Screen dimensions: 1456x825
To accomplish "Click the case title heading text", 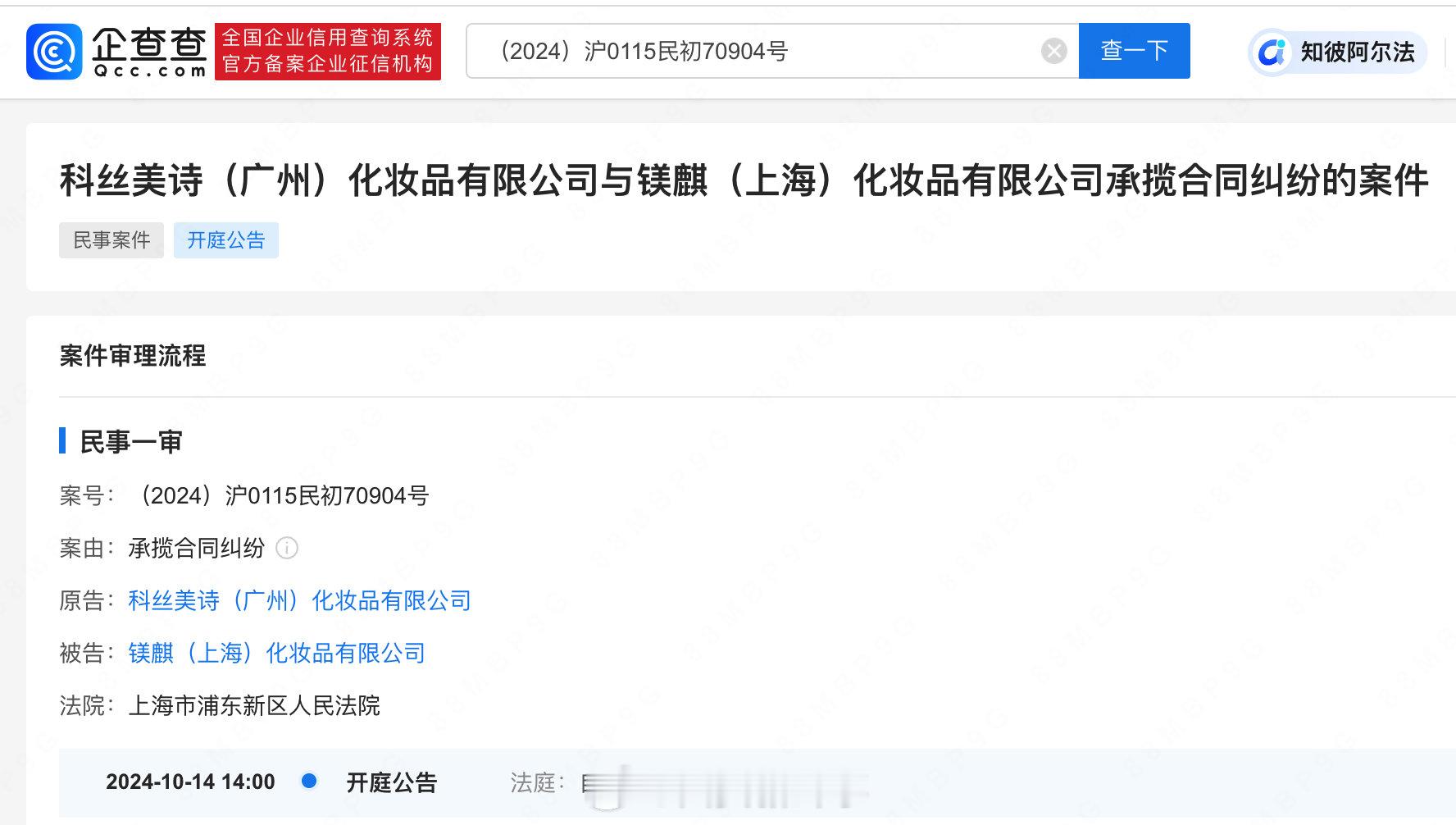I will 744,180.
